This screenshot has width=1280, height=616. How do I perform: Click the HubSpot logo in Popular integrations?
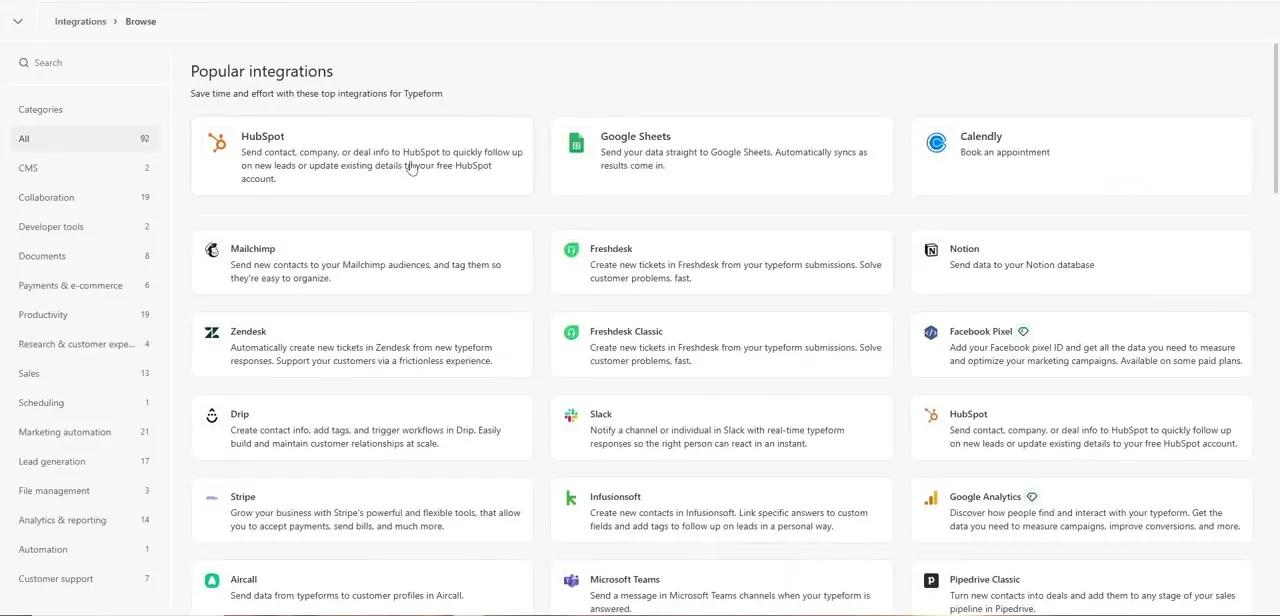pos(216,142)
